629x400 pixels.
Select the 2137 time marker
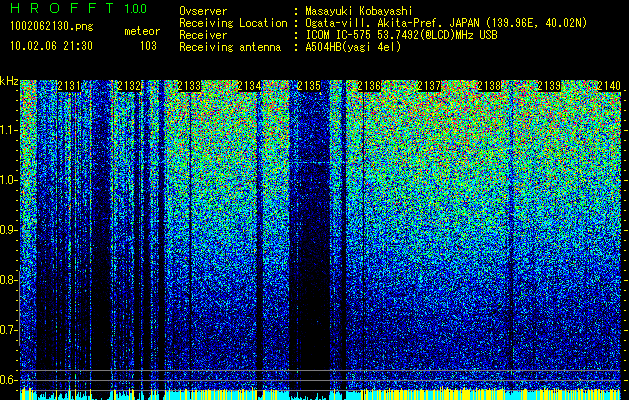(x=429, y=86)
